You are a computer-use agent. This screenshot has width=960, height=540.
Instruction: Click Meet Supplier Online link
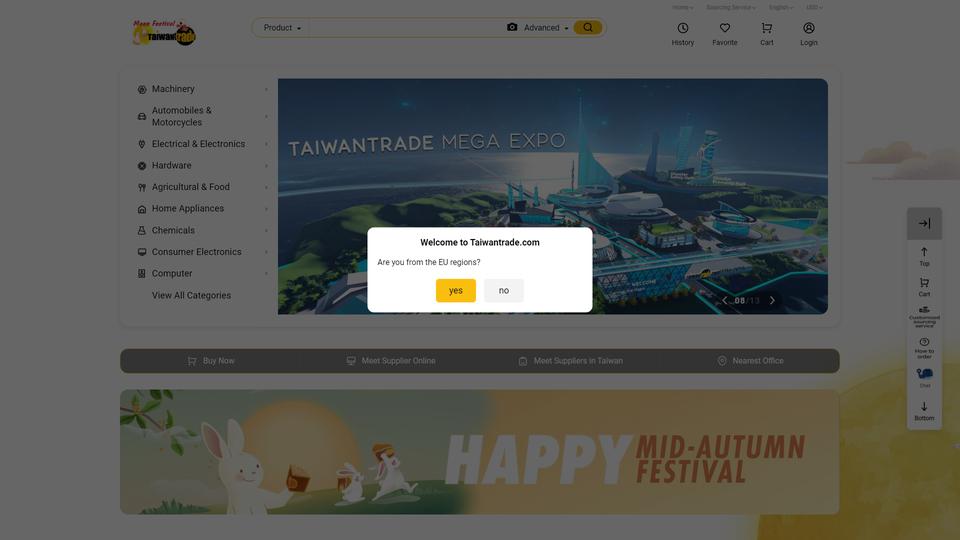[391, 361]
